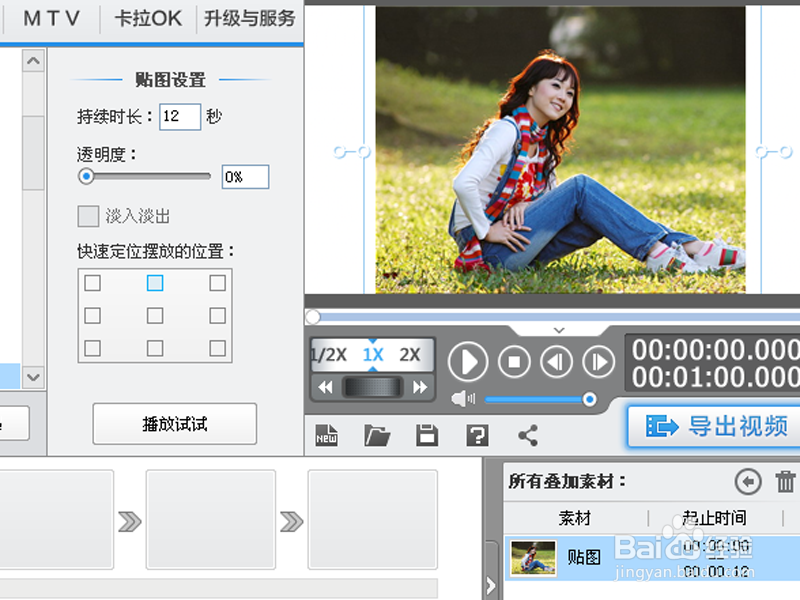This screenshot has width=800, height=600.
Task: Click the 持续时长 duration input field
Action: 180,117
